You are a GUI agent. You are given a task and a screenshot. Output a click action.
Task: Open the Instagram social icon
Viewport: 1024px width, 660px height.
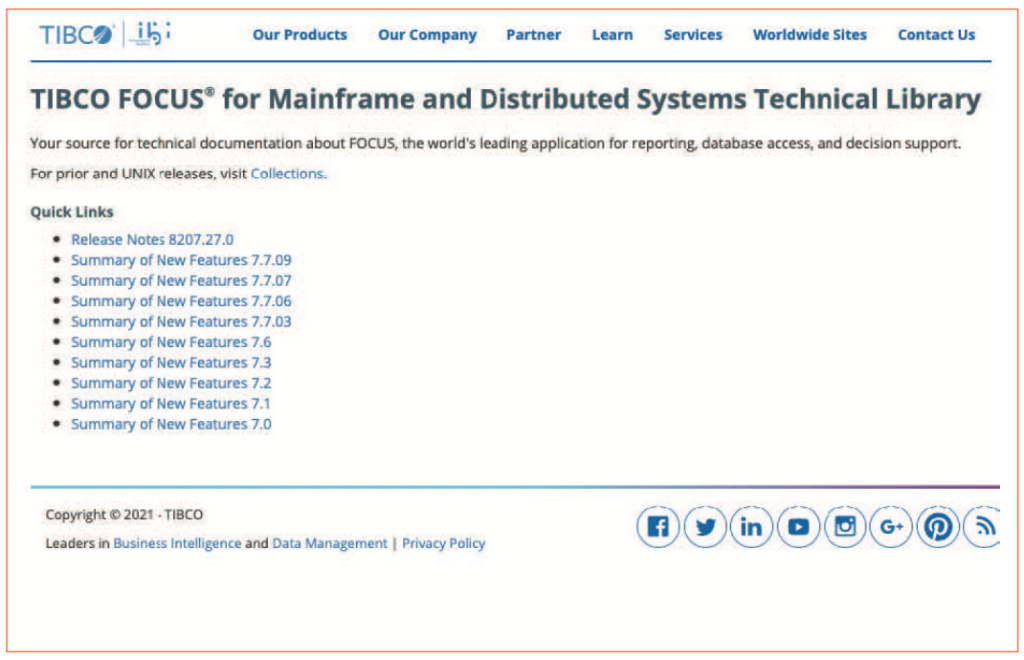(845, 527)
